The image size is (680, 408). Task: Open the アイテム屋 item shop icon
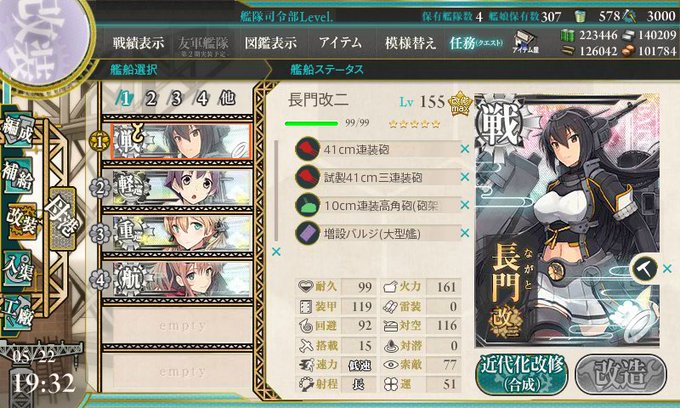pyautogui.click(x=525, y=42)
